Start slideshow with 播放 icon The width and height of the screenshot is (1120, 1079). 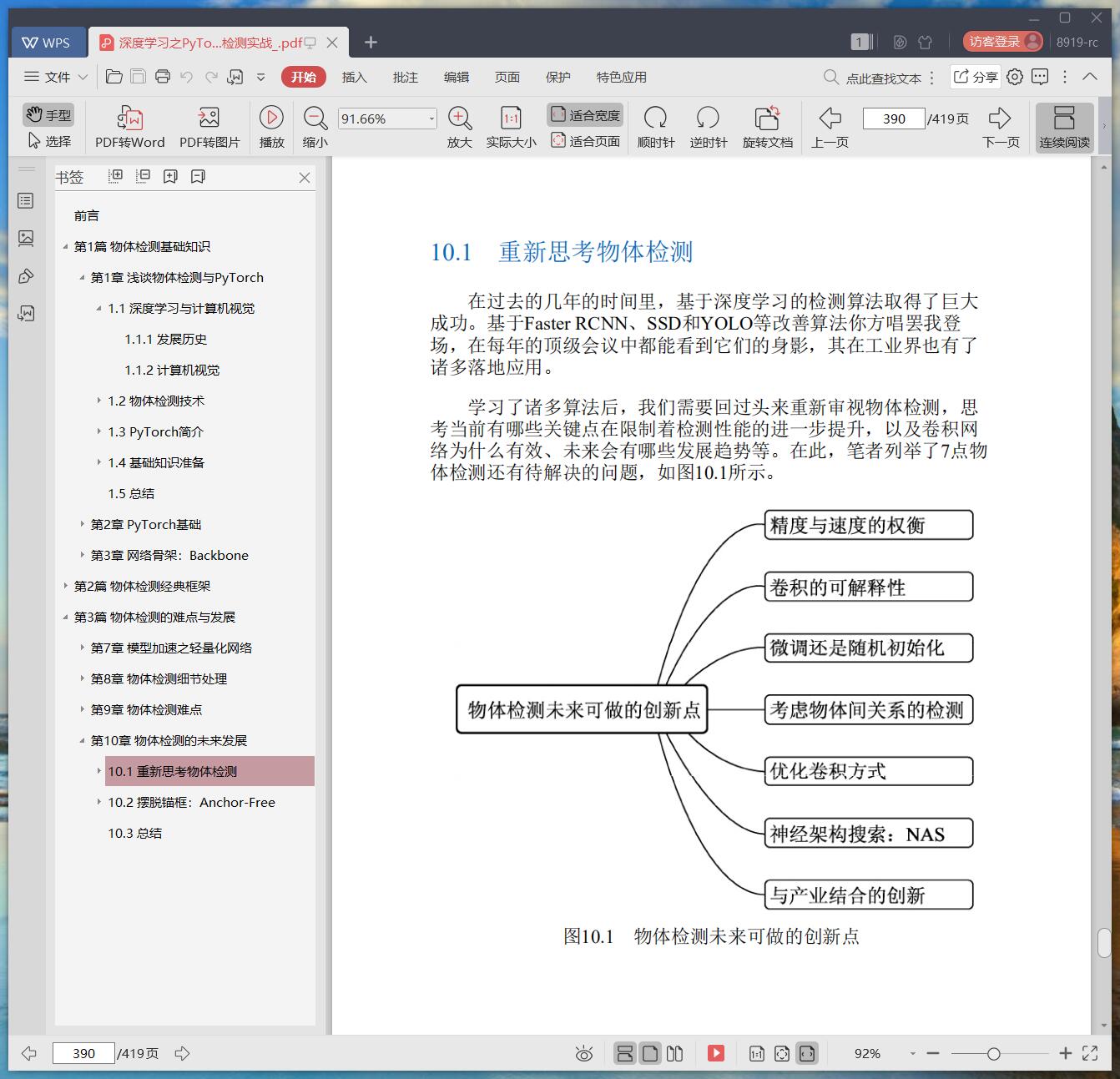271,118
